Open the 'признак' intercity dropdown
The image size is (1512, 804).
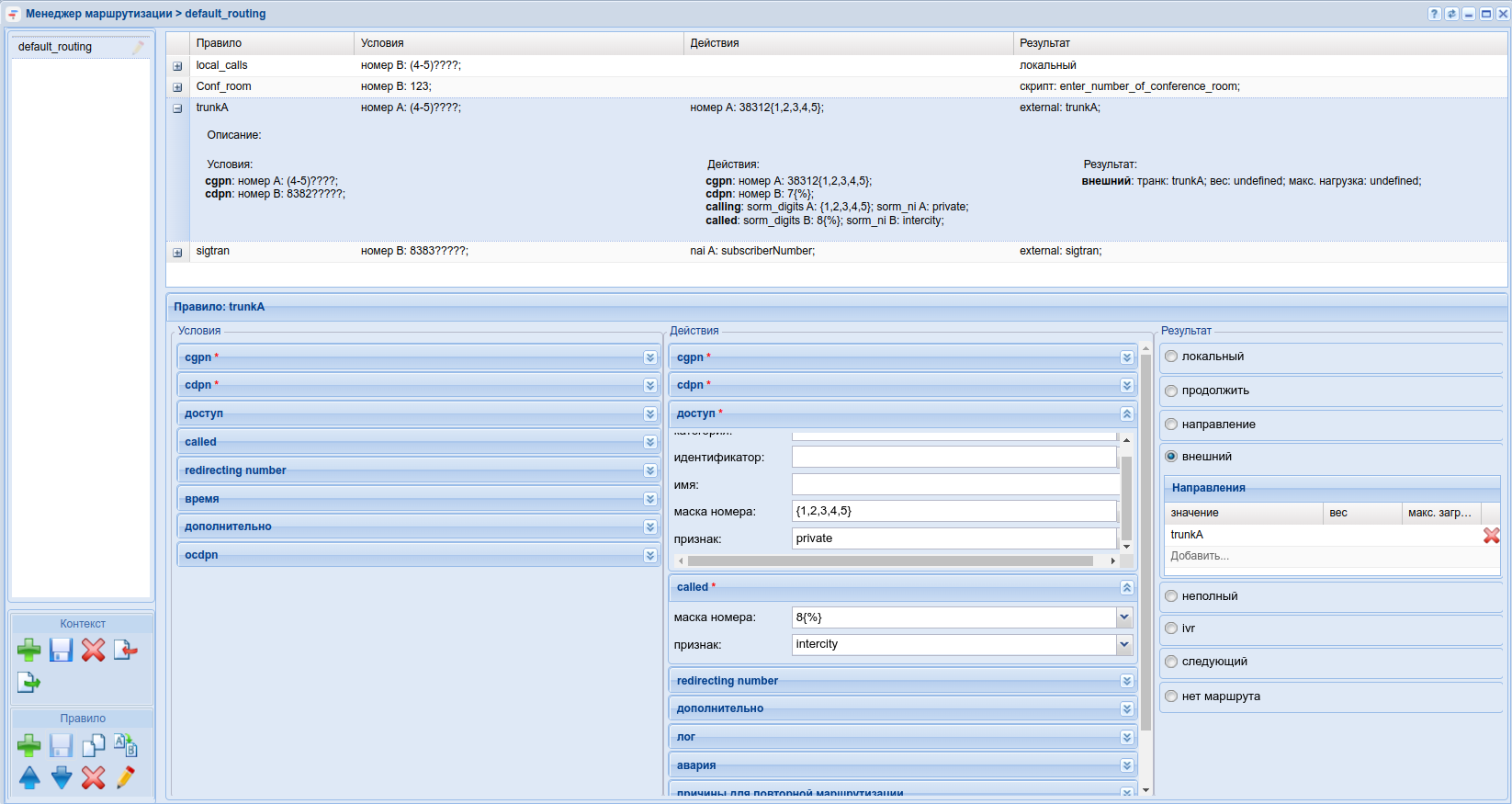point(1123,645)
